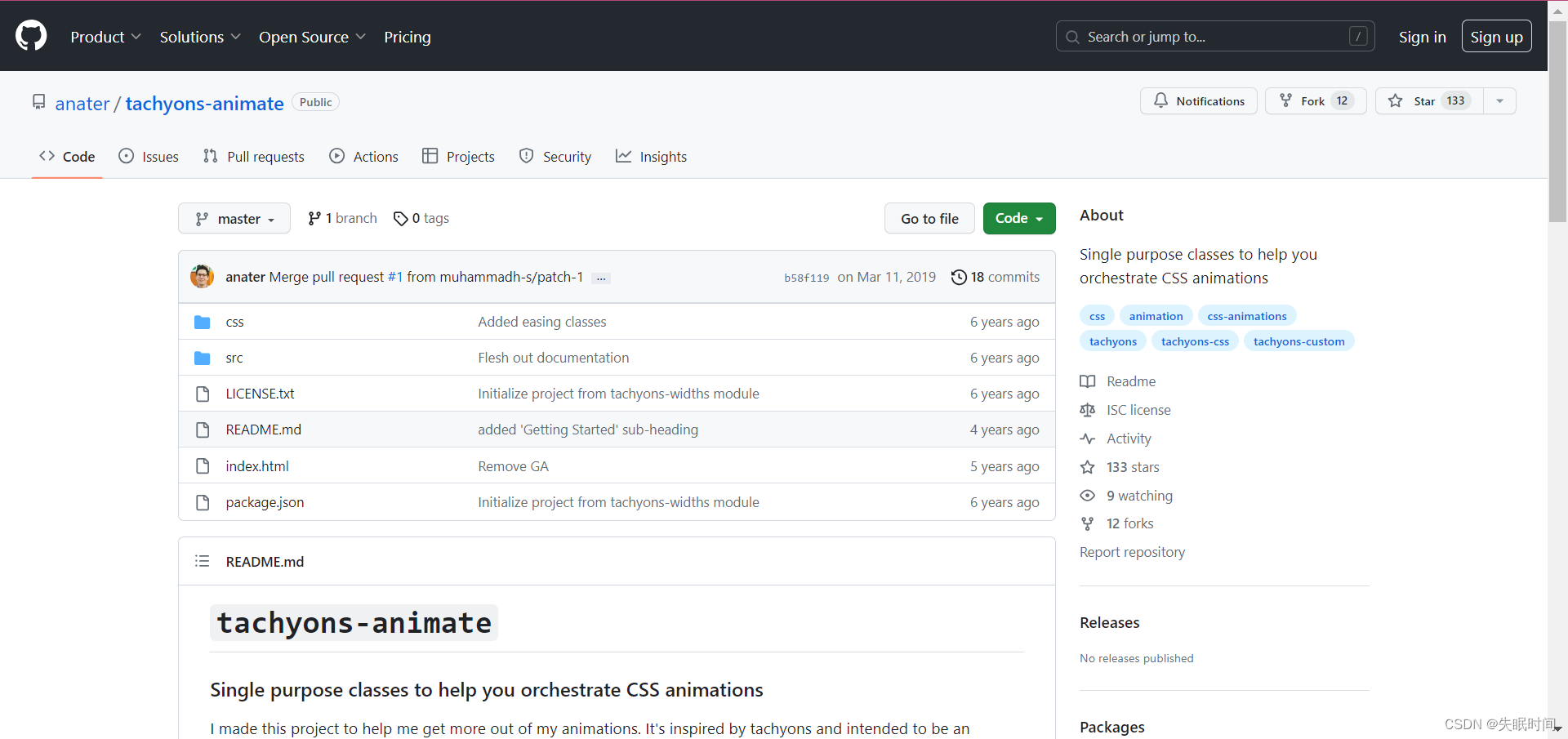
Task: Select the css-animations topic tag
Action: (1246, 316)
